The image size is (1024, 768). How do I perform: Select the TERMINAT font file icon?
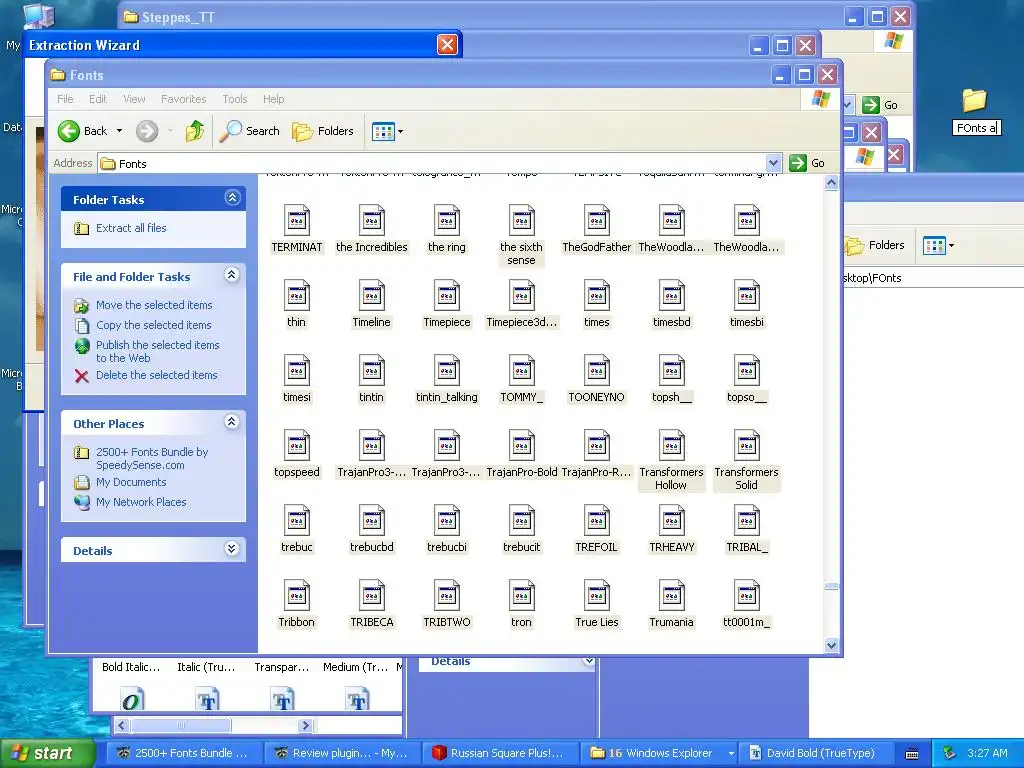pos(296,220)
